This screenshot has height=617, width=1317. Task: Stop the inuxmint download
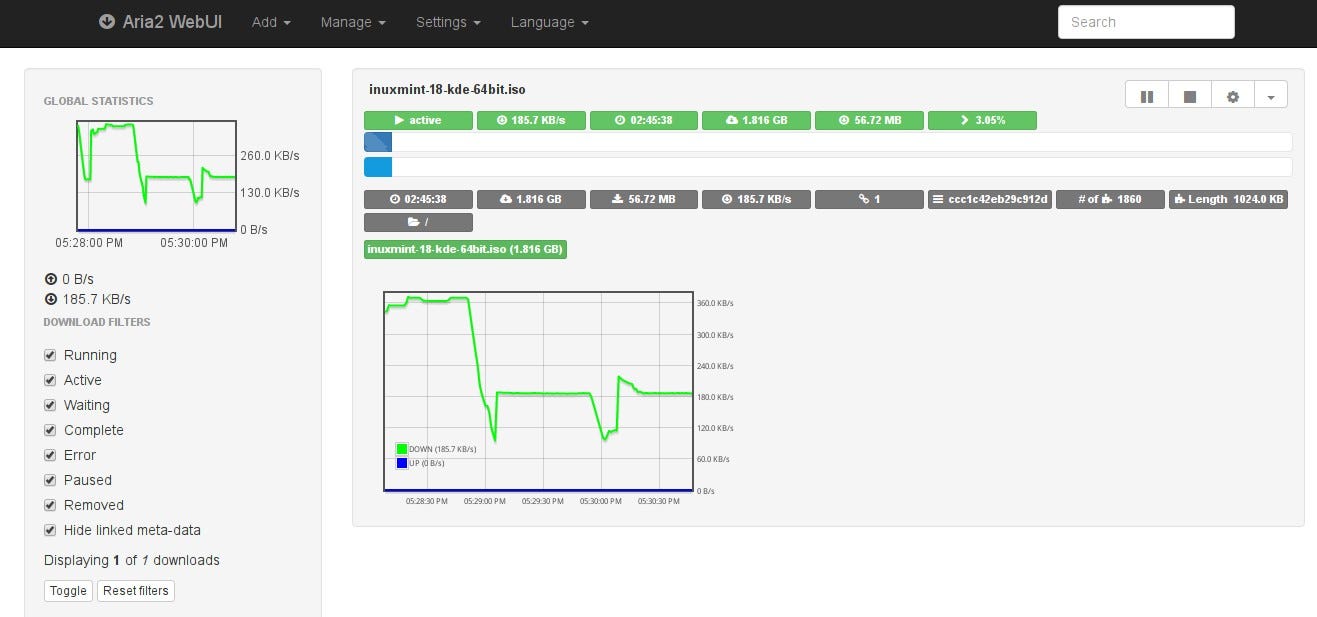coord(1190,96)
